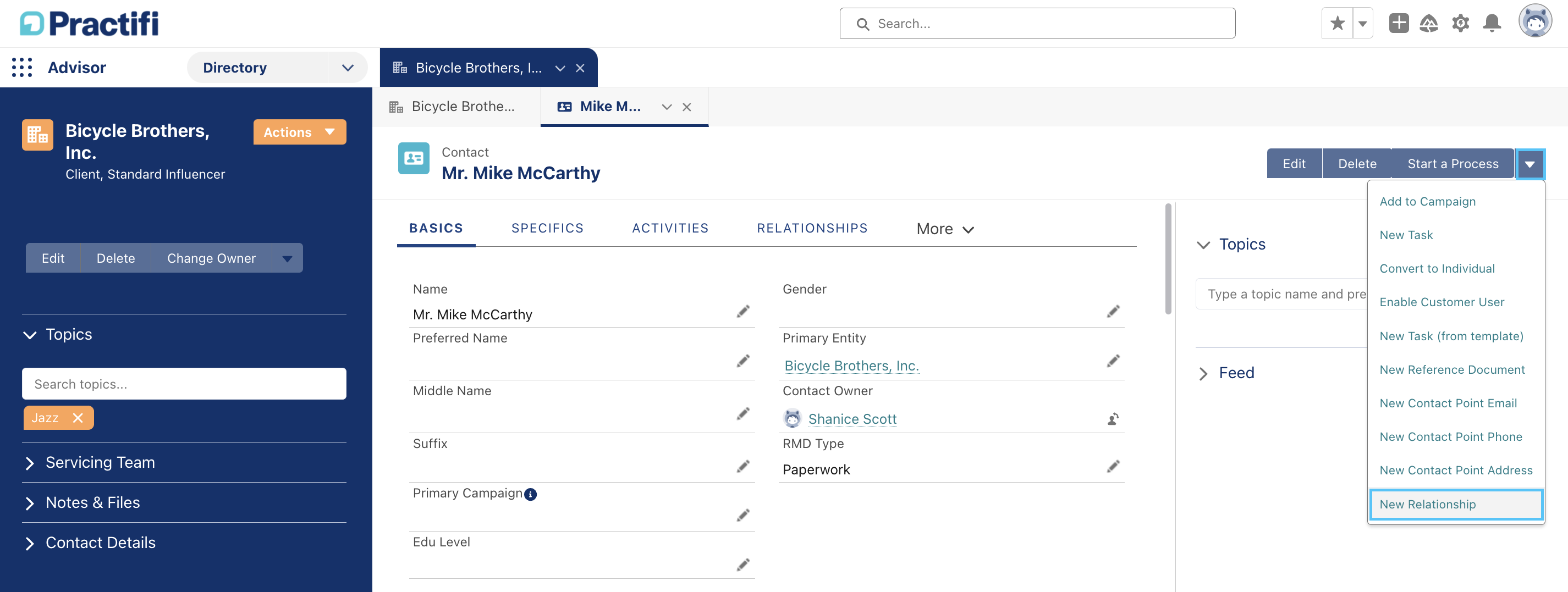Click Delete in the left account panel
The image size is (1568, 592).
(x=115, y=258)
